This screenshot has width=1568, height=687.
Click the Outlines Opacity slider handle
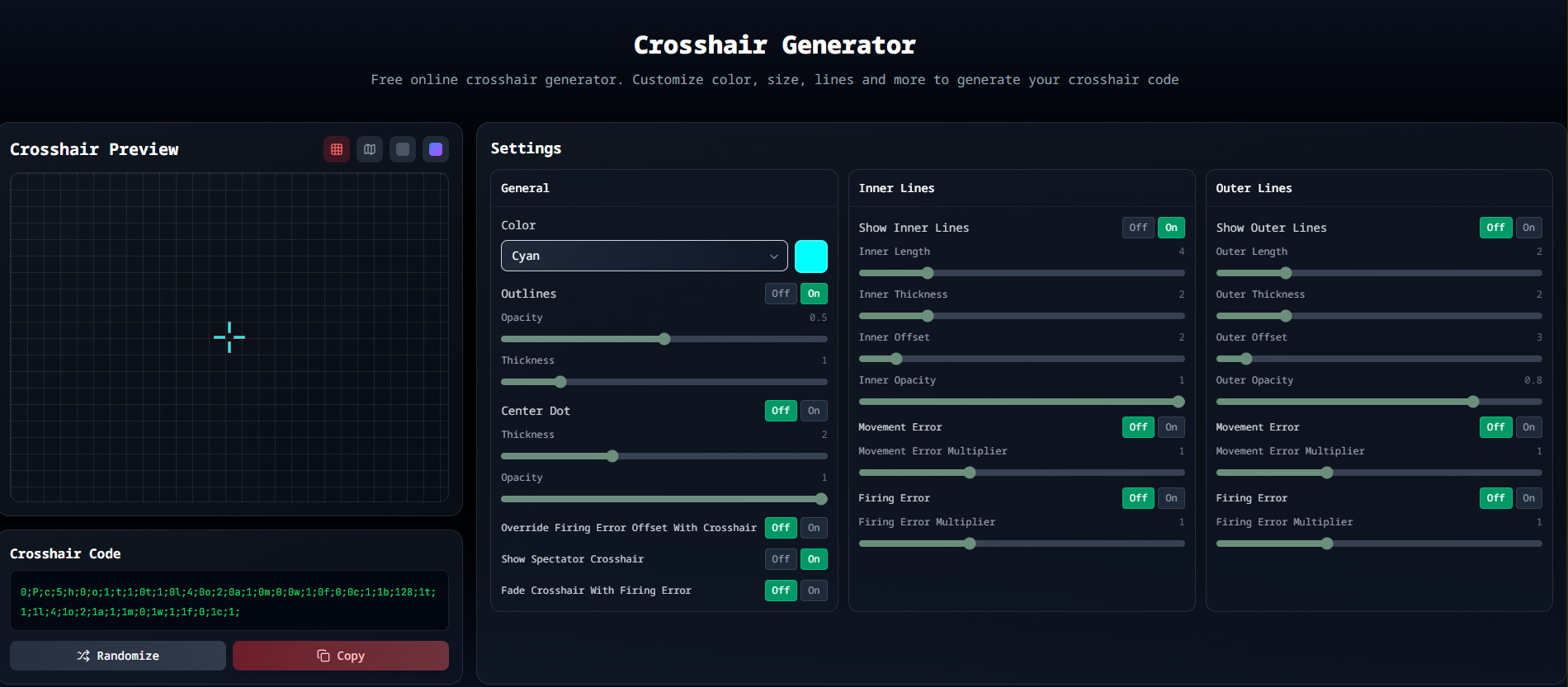point(664,339)
